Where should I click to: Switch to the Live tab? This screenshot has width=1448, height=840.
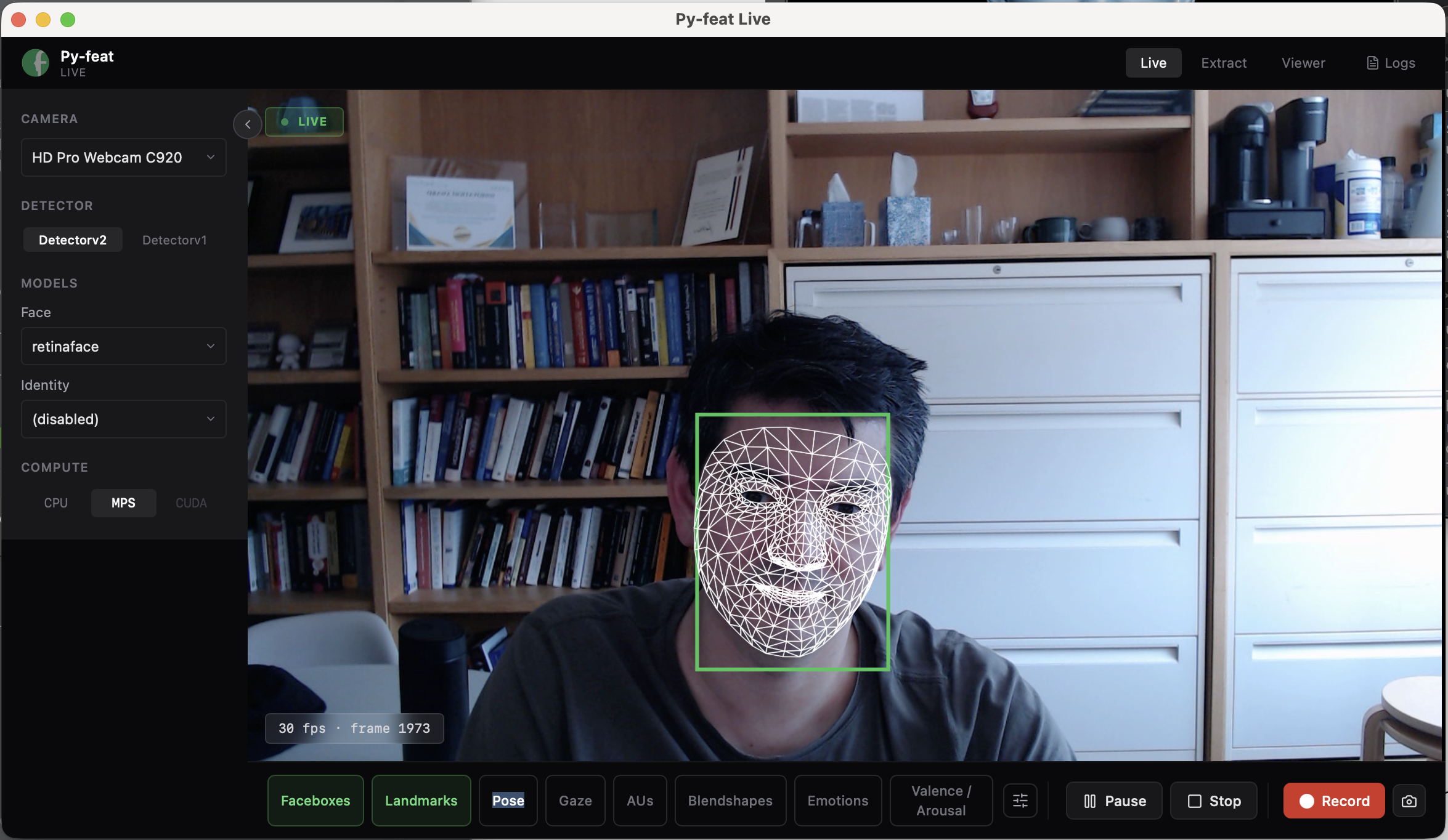coord(1153,63)
